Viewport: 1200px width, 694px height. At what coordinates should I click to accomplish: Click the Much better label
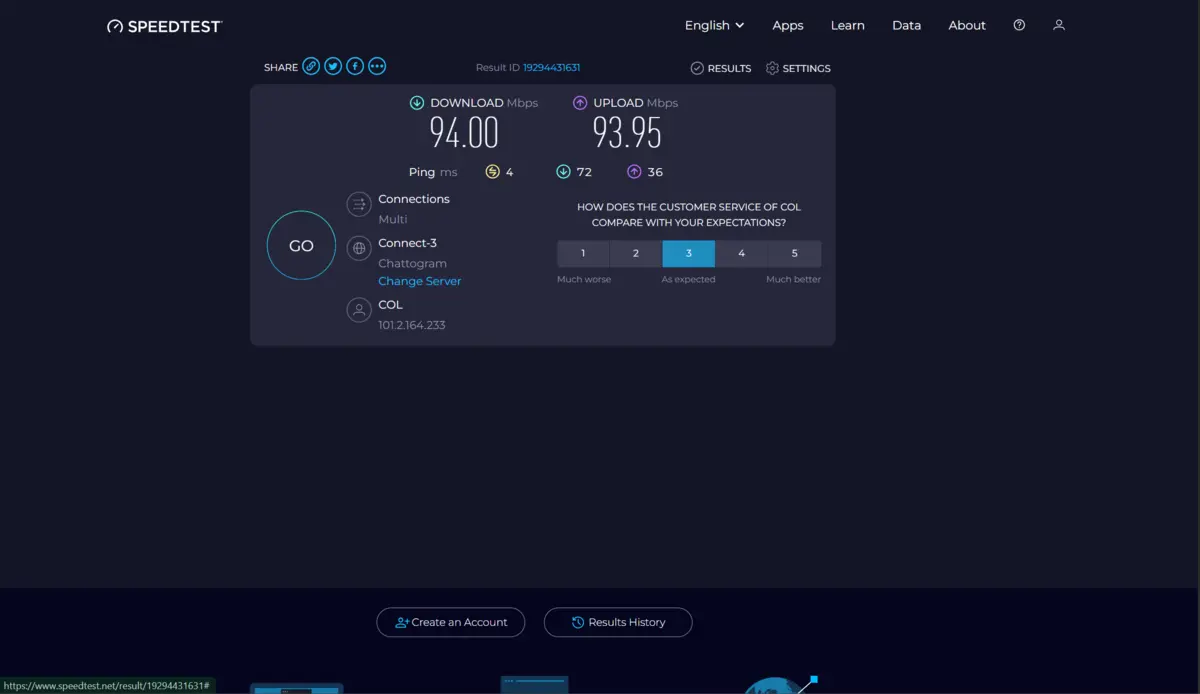[793, 280]
